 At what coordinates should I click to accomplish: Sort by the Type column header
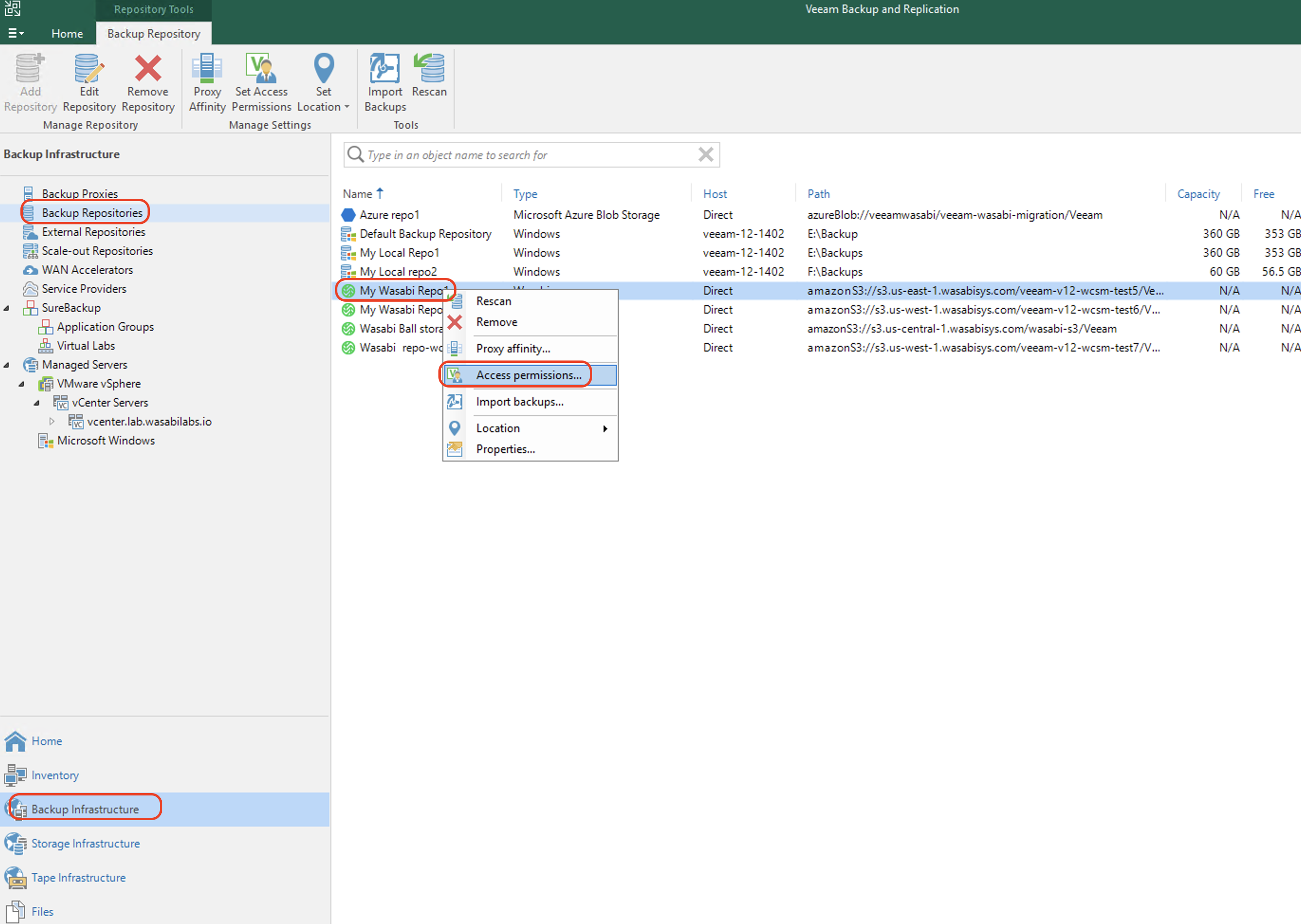click(x=525, y=194)
